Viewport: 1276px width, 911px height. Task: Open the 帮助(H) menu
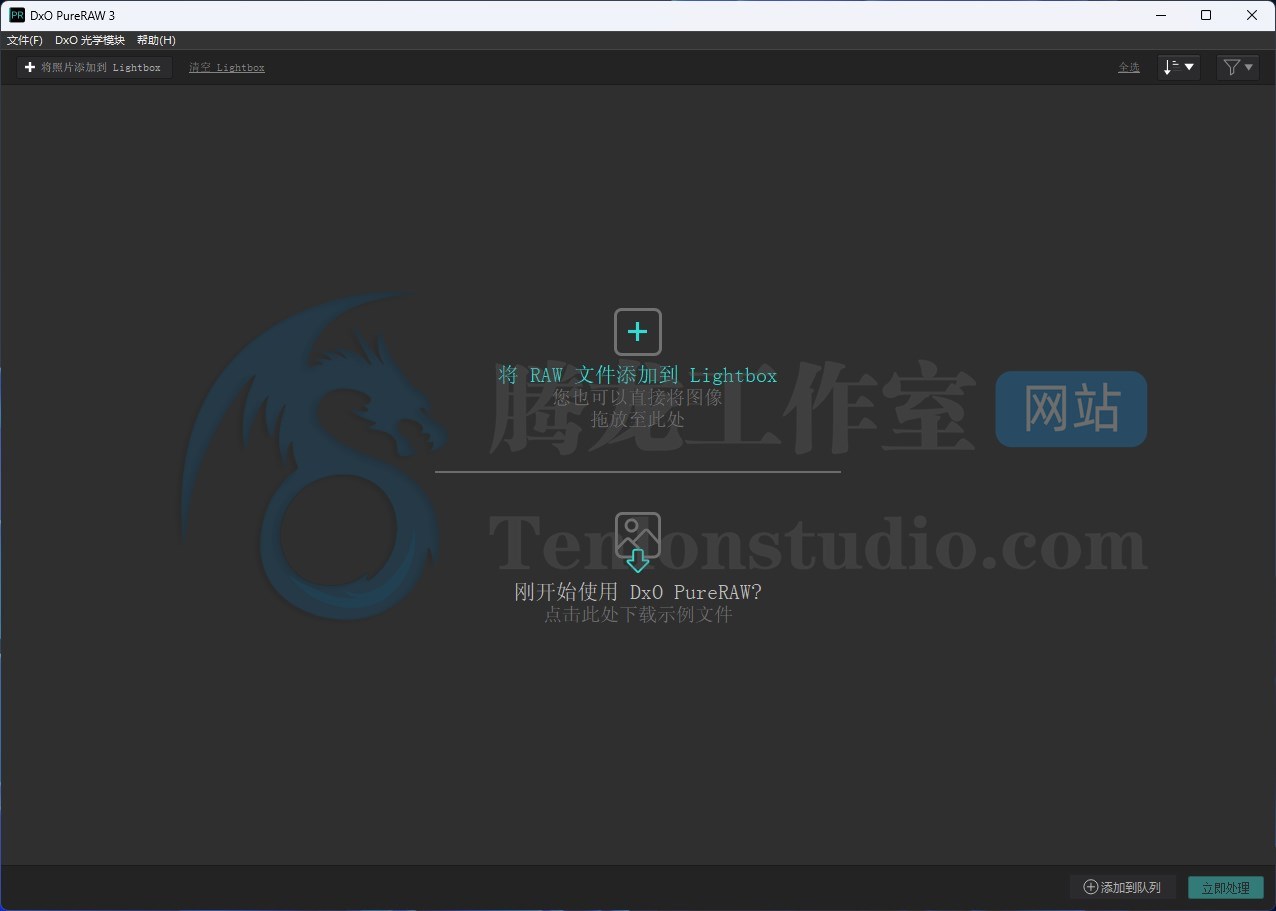point(156,40)
